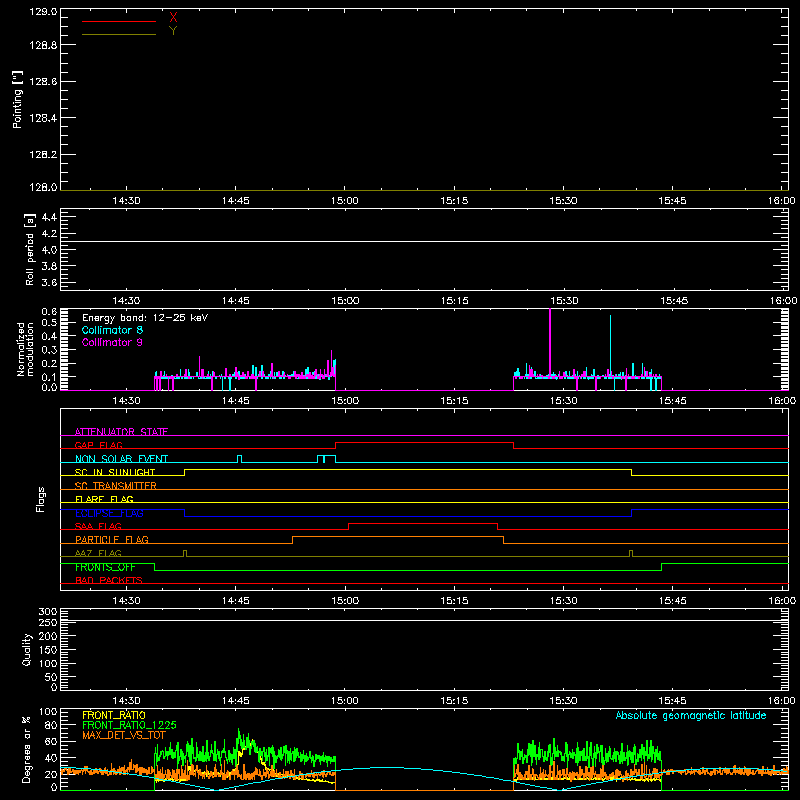Select the PARTICLE_FLAG label

pos(112,539)
